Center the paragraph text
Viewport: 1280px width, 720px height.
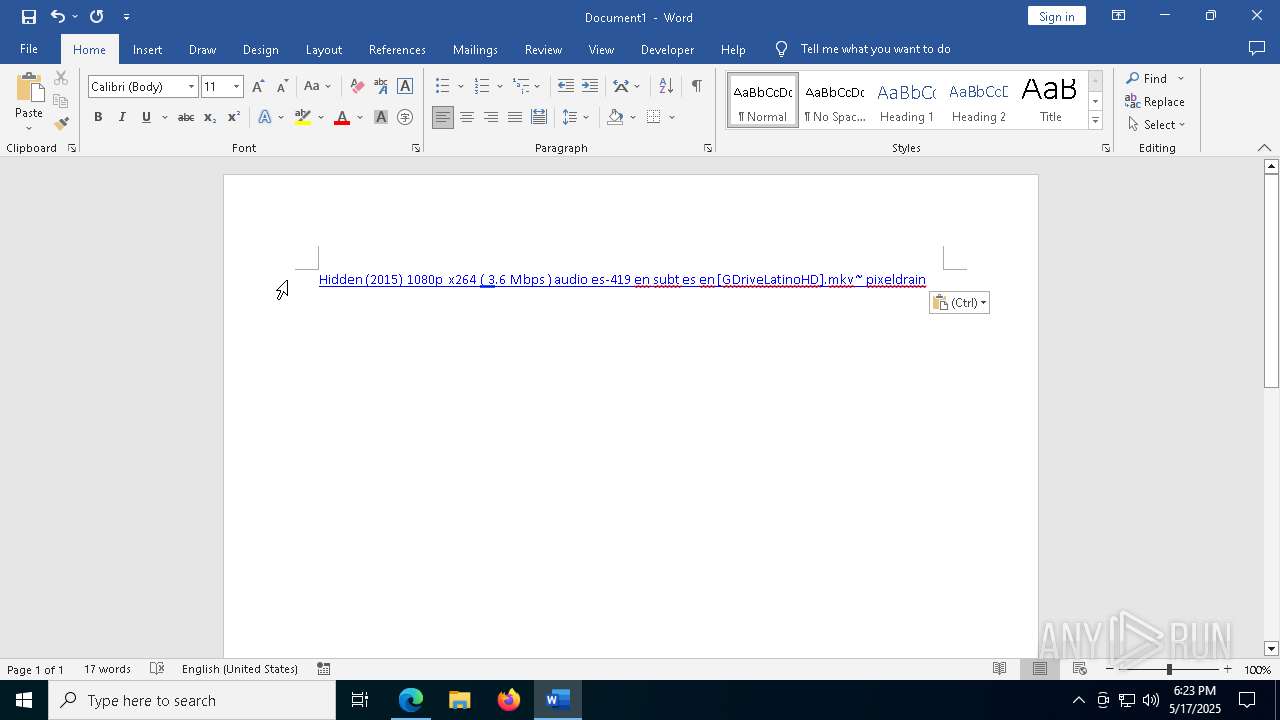(x=467, y=118)
